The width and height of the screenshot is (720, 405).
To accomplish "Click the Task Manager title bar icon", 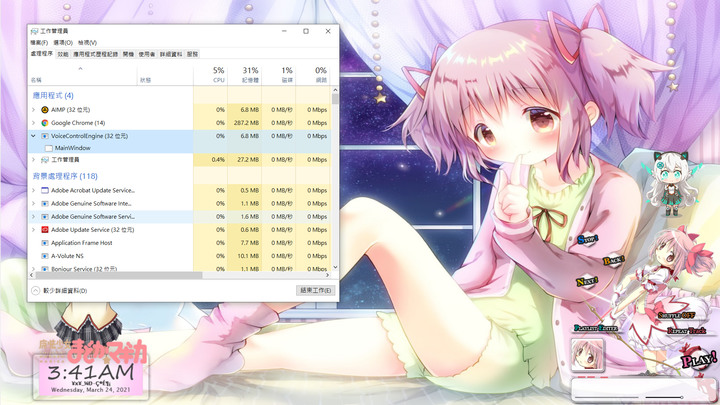I will (34, 31).
